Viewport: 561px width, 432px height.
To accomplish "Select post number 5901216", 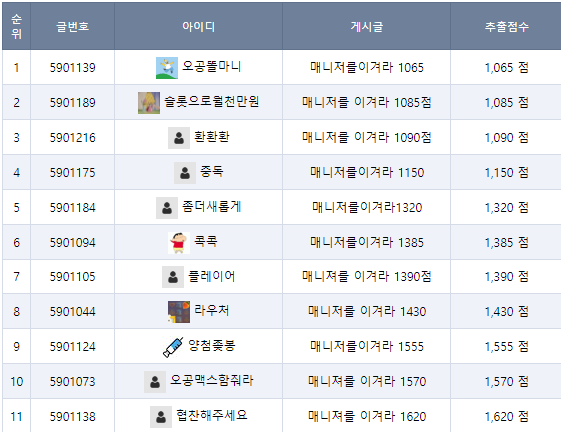I will [73, 137].
